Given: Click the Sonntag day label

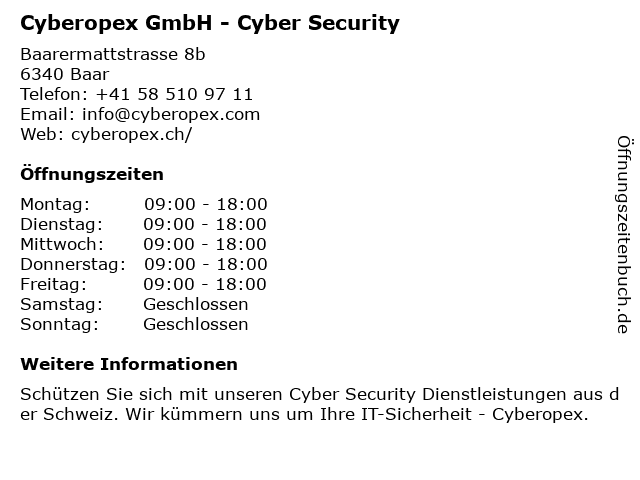Looking at the screenshot, I should [60, 324].
